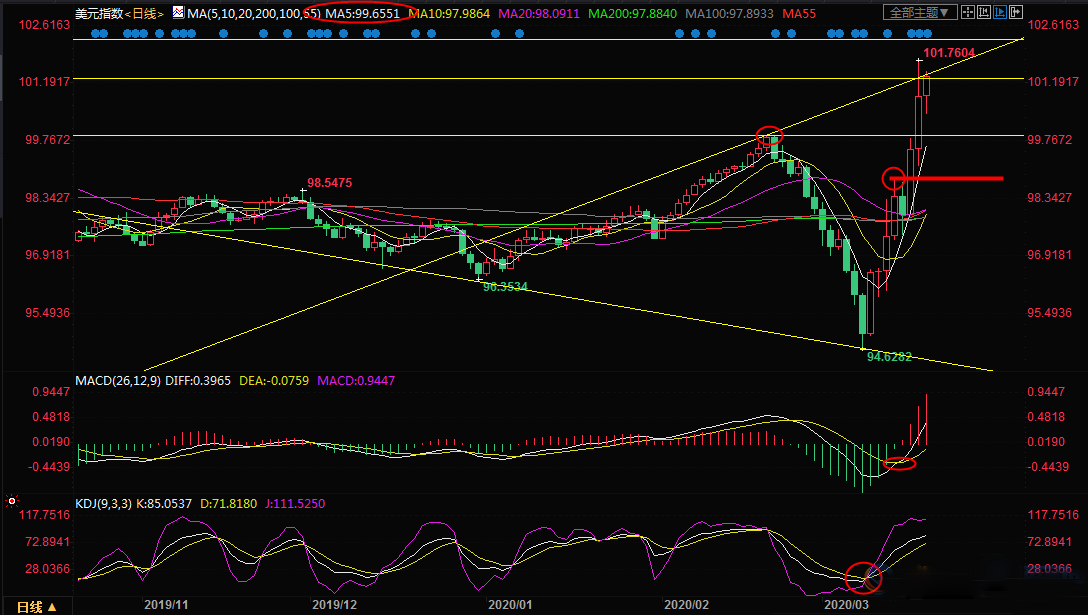Click the red sun icon left of KDJ
Image resolution: width=1088 pixels, height=615 pixels.
coord(10,500)
